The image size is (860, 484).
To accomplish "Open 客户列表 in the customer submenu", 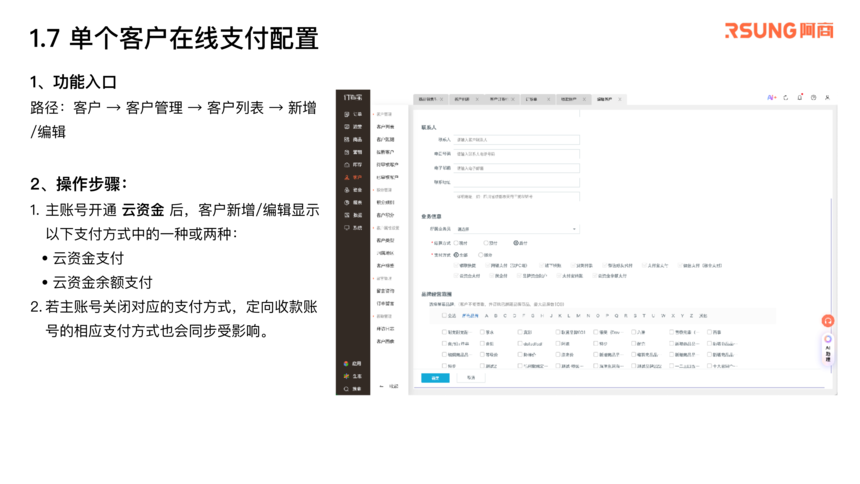I will coord(385,127).
